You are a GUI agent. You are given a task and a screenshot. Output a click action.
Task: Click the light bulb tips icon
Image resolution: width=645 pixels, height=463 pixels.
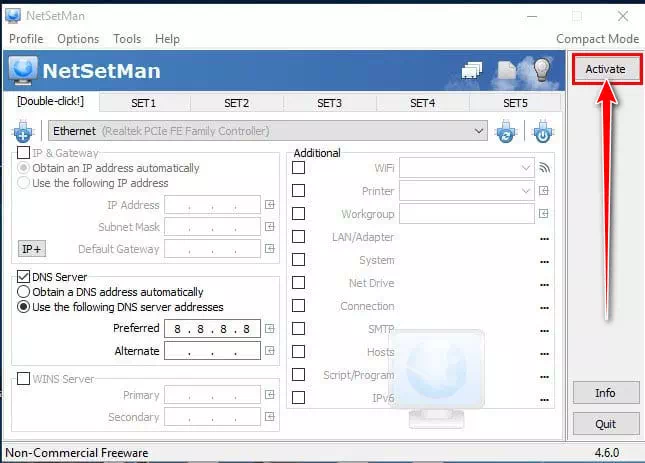[x=542, y=69]
